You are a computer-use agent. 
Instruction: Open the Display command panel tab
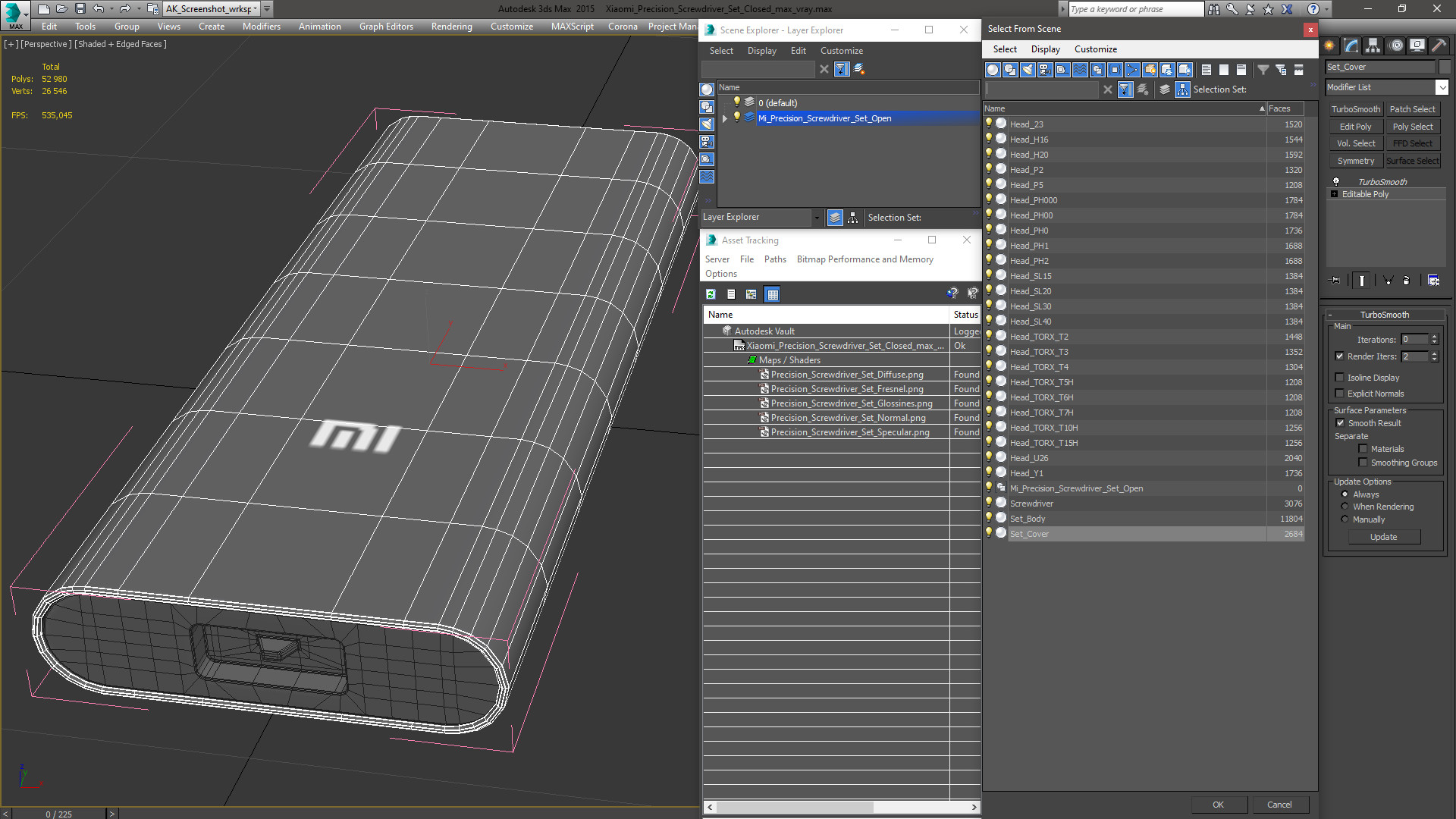[x=1417, y=45]
